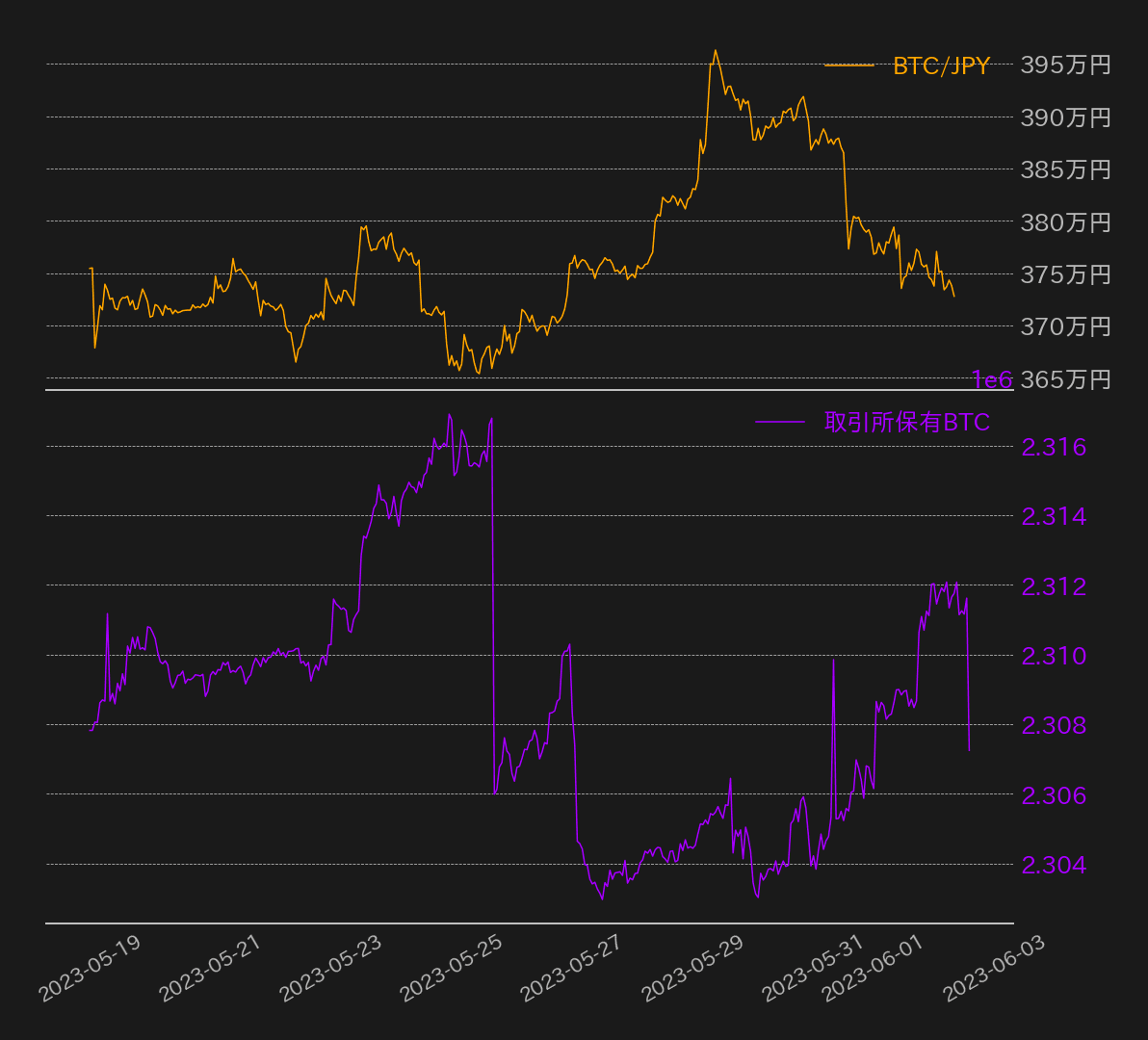Click the purple line swatch in the legend
Image resolution: width=1148 pixels, height=1040 pixels.
[x=779, y=422]
